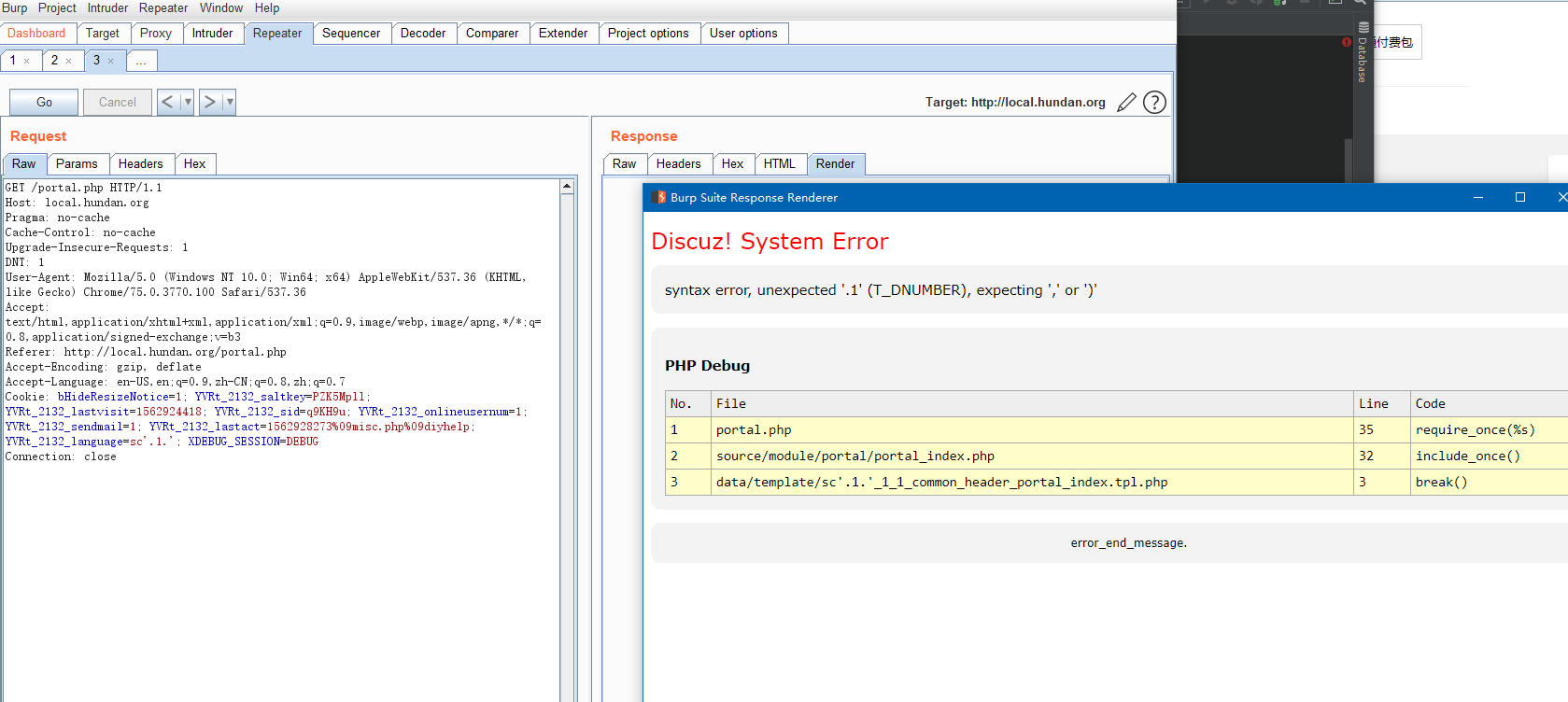Send the request with Go button
The height and width of the screenshot is (702, 1568).
click(x=44, y=102)
